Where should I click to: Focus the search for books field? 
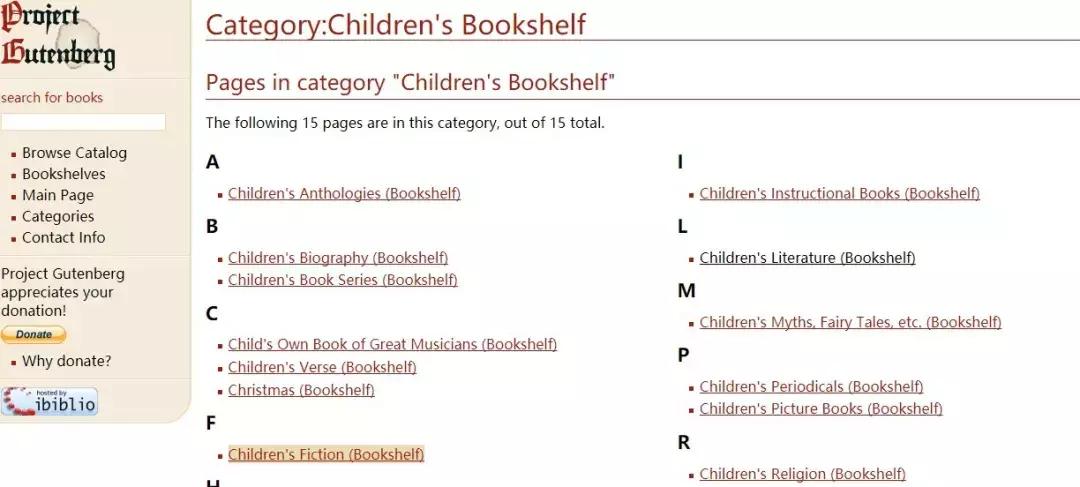83,122
